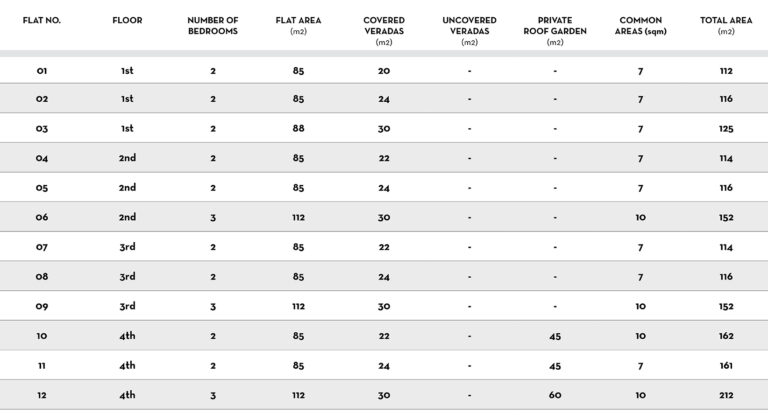Select the covered veranda value 20
The image size is (768, 420).
[x=384, y=71]
